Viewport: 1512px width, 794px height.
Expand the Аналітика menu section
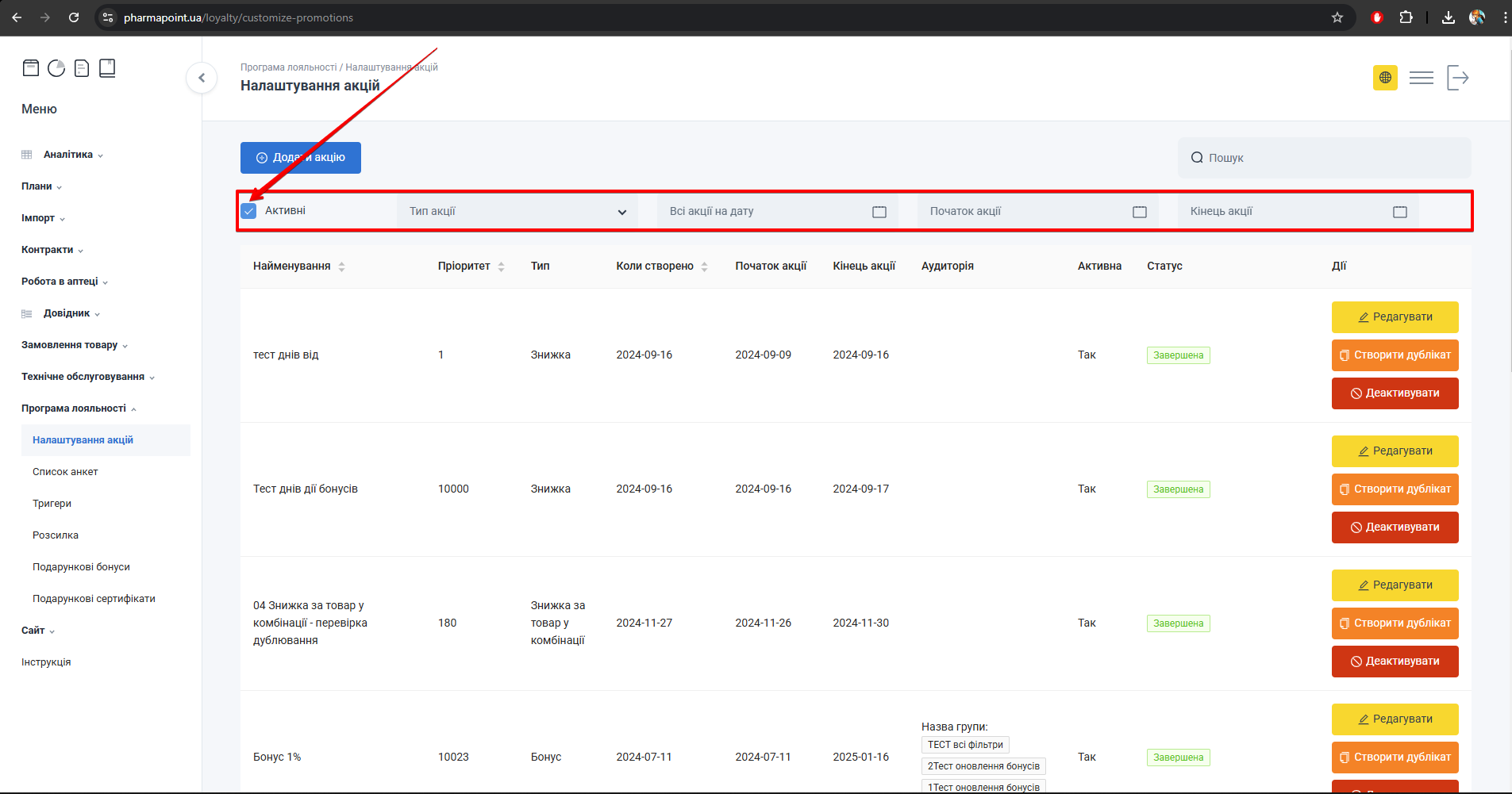coord(68,155)
